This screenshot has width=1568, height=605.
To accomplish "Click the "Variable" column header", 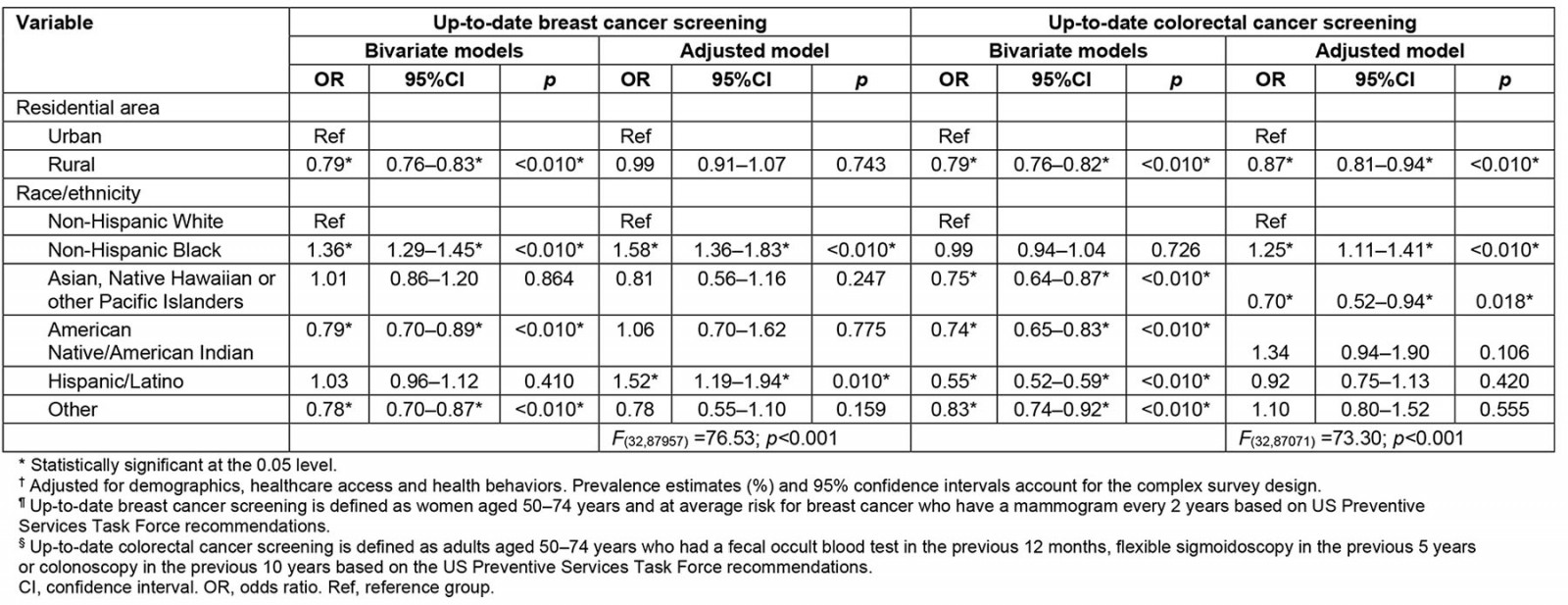I will click(55, 23).
